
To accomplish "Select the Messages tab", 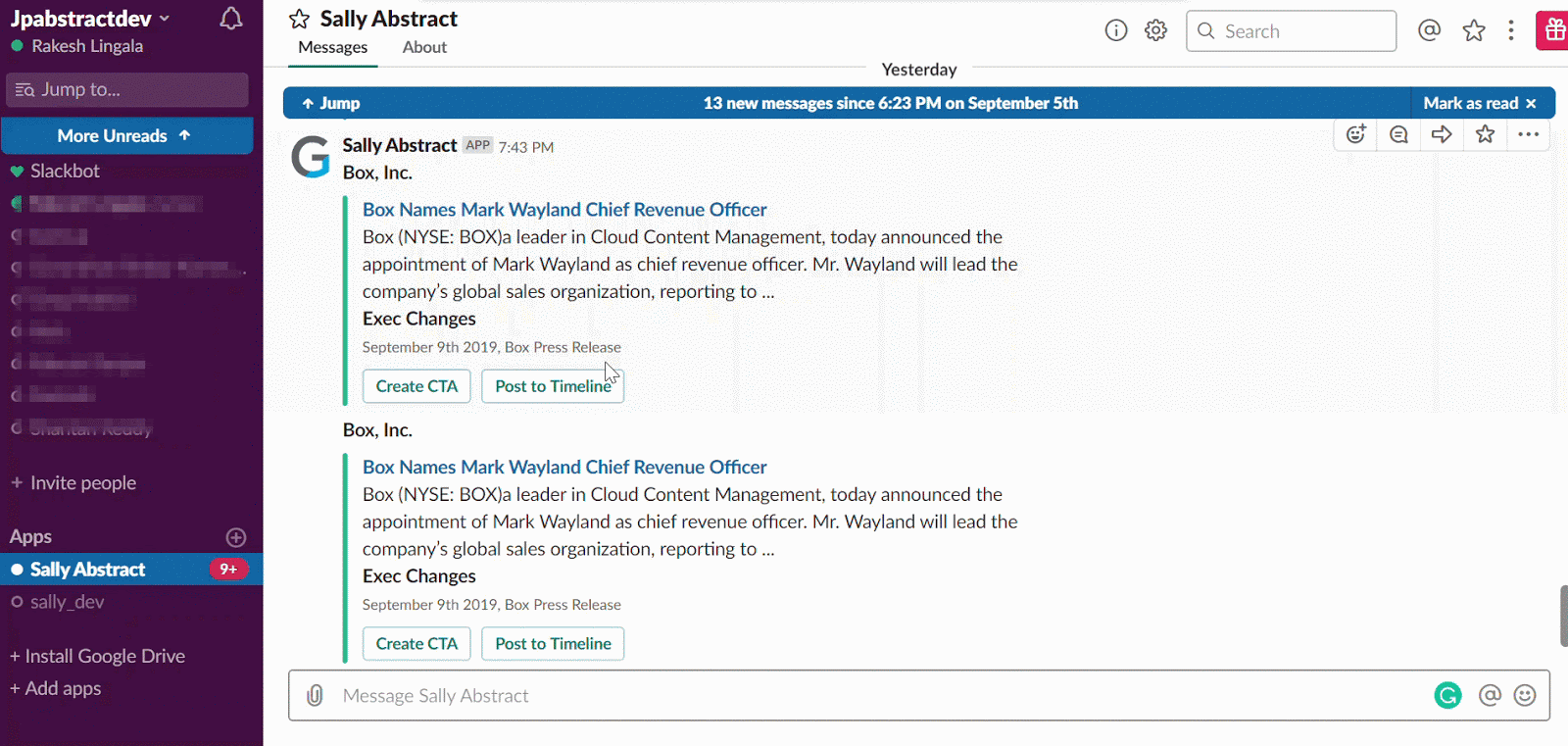I will (332, 47).
